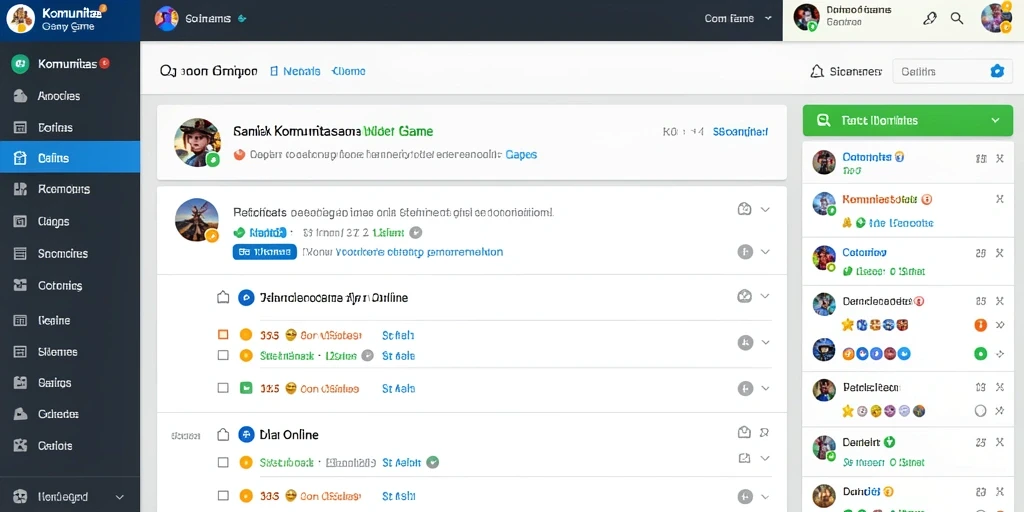Close the Petidelteon entry with its X
This screenshot has width=1024, height=512.
click(999, 387)
